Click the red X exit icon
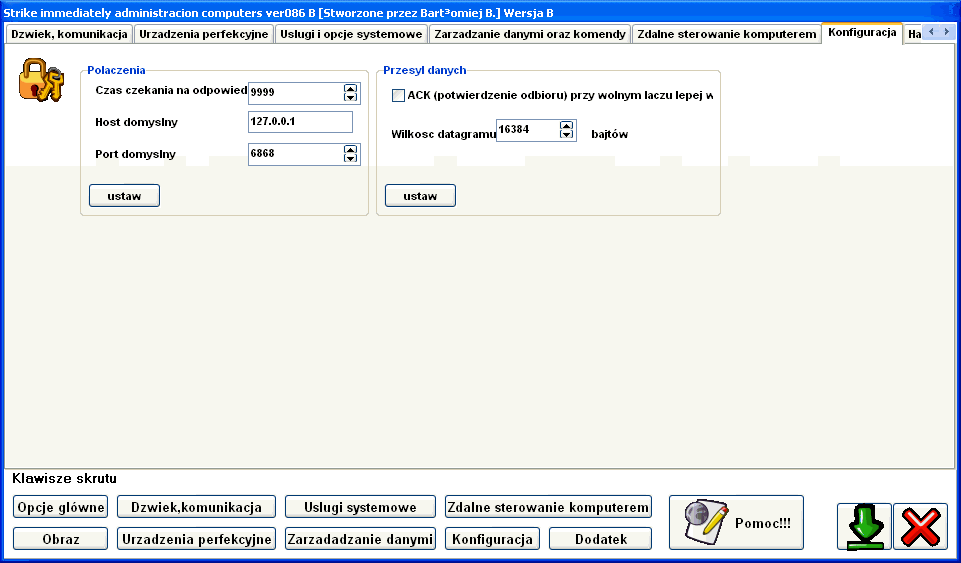Viewport: 961px width, 563px height. click(x=921, y=527)
